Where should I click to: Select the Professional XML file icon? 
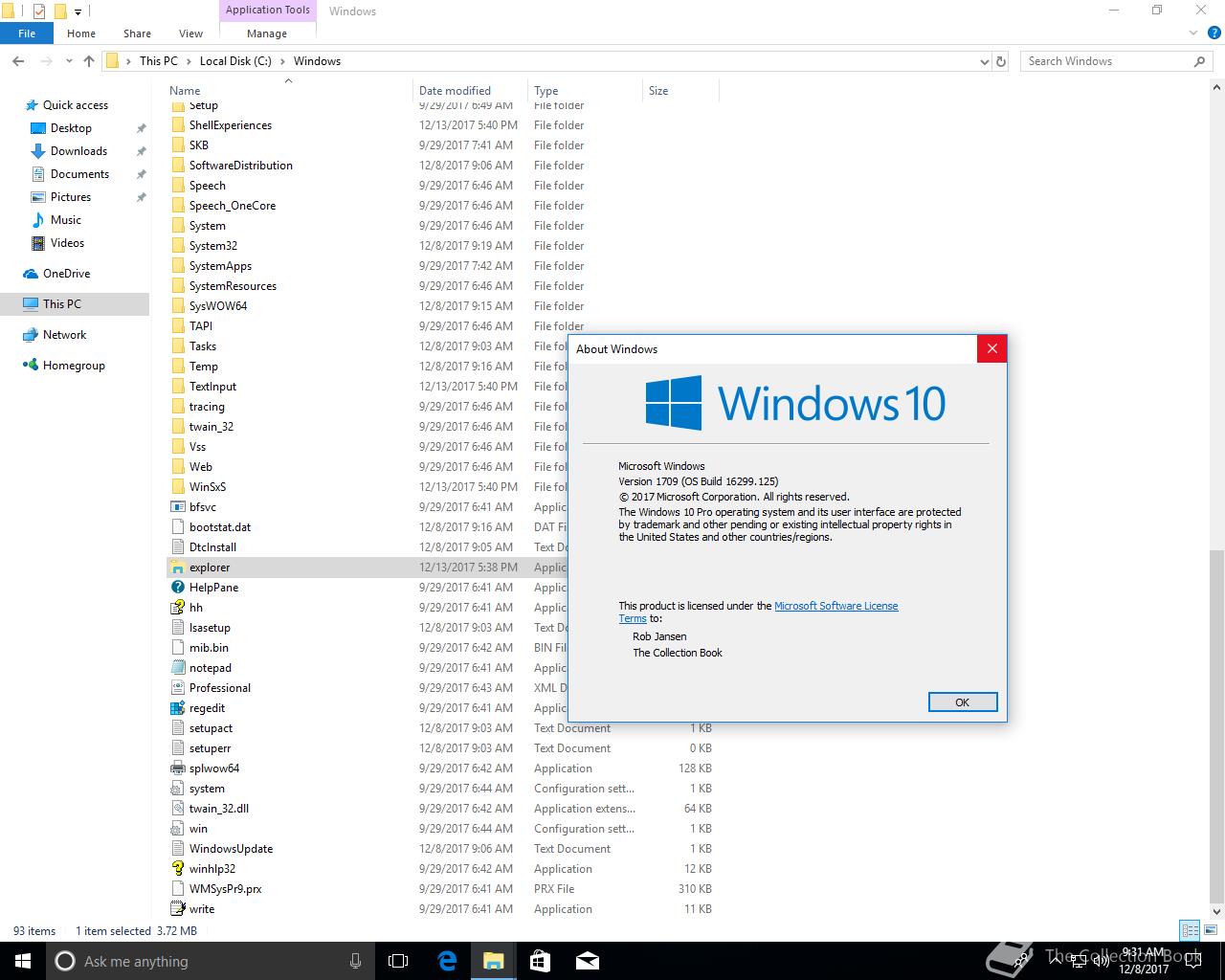177,688
